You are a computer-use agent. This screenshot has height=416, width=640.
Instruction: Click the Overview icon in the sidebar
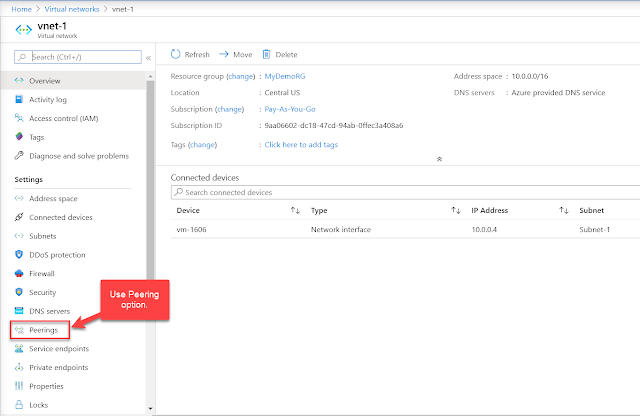[19, 80]
